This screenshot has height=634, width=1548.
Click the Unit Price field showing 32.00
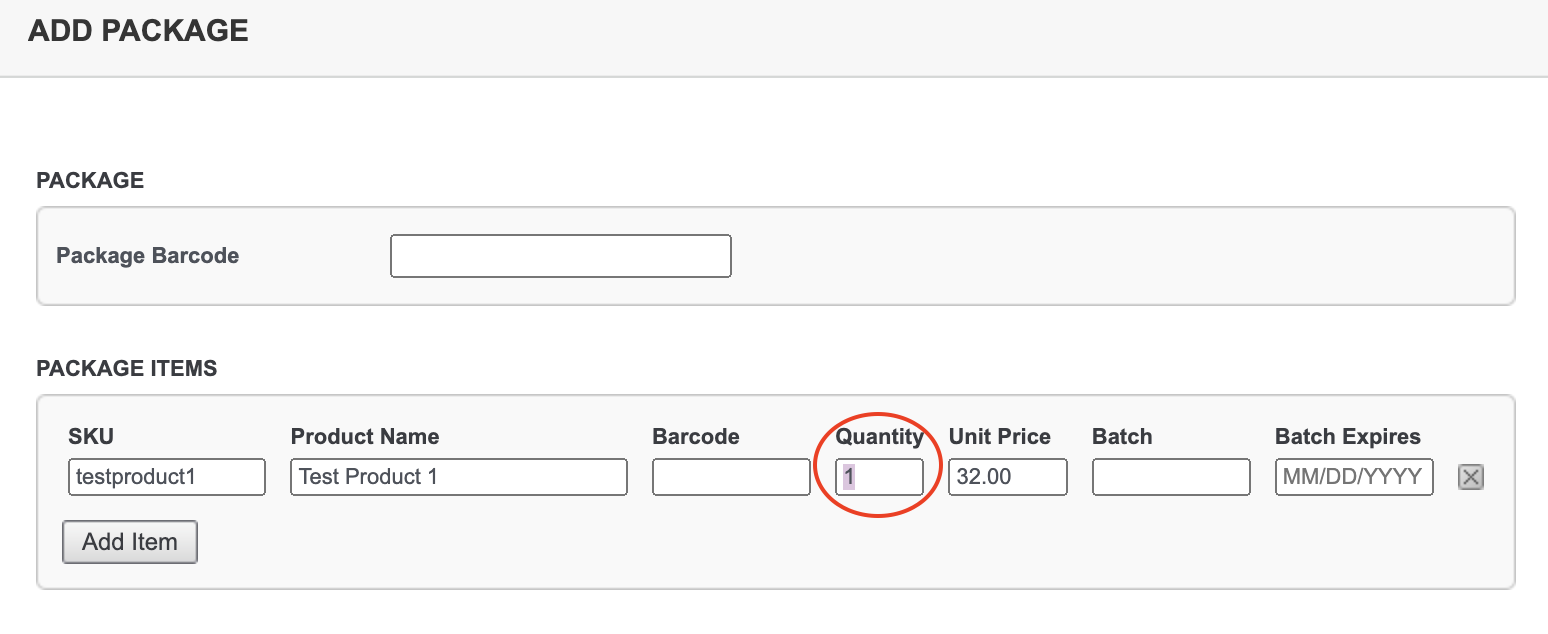click(x=1007, y=477)
